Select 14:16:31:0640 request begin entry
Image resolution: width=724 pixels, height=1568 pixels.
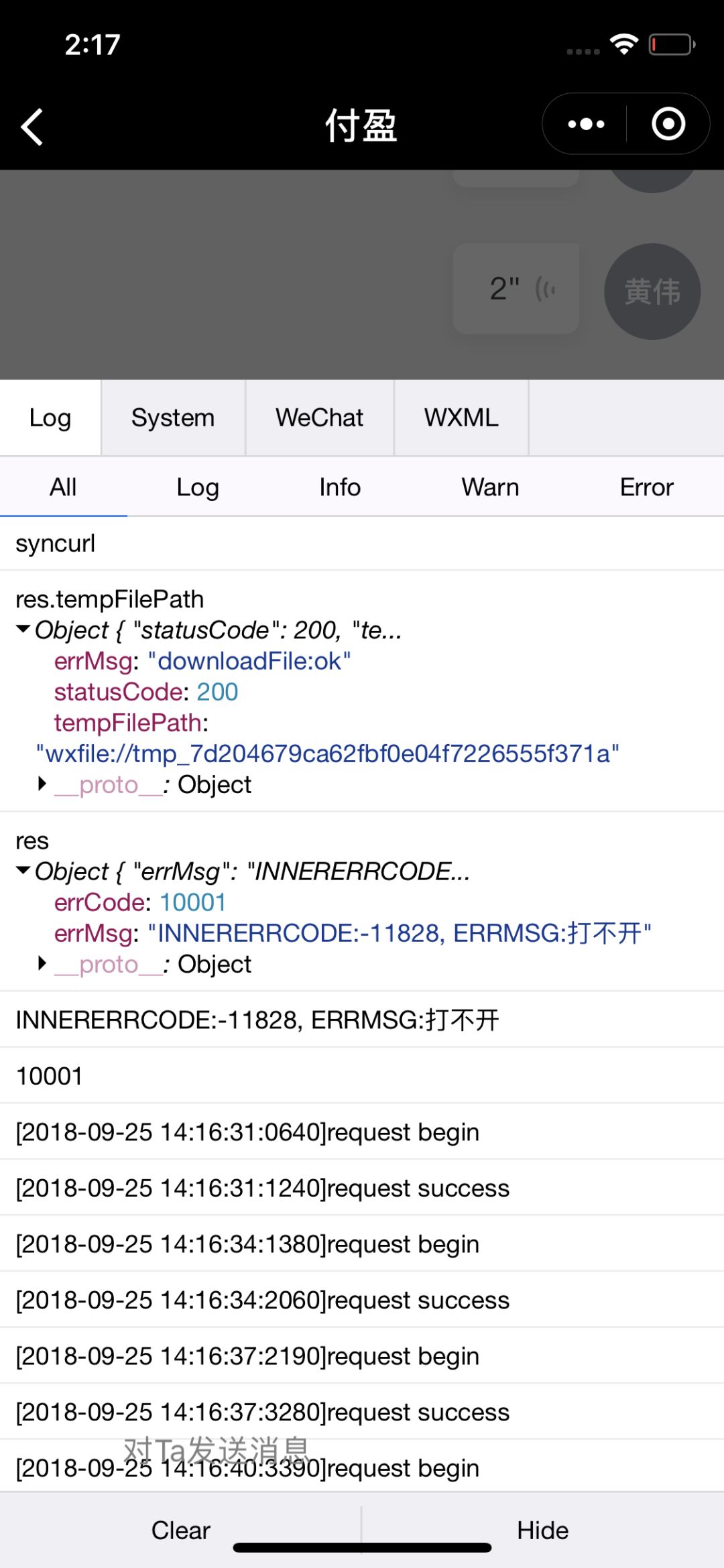point(362,1132)
